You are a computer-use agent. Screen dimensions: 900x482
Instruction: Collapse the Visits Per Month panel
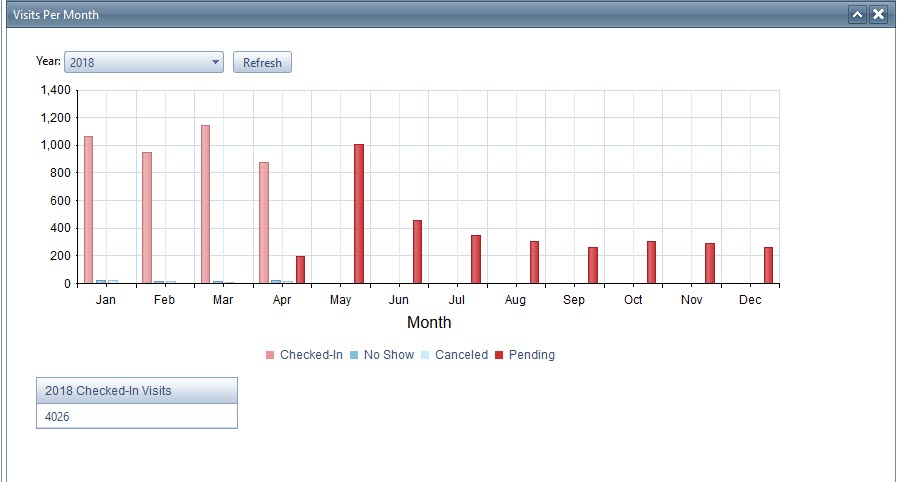coord(857,14)
